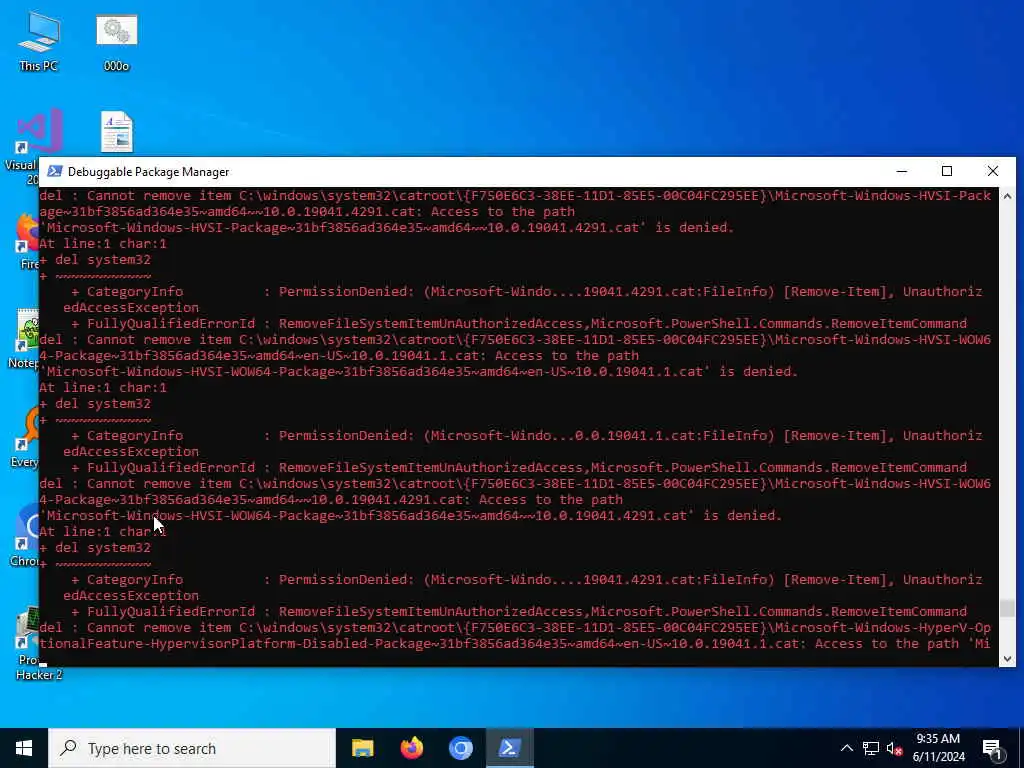Open the This PC desktop icon
The width and height of the screenshot is (1024, 768).
coord(38,42)
